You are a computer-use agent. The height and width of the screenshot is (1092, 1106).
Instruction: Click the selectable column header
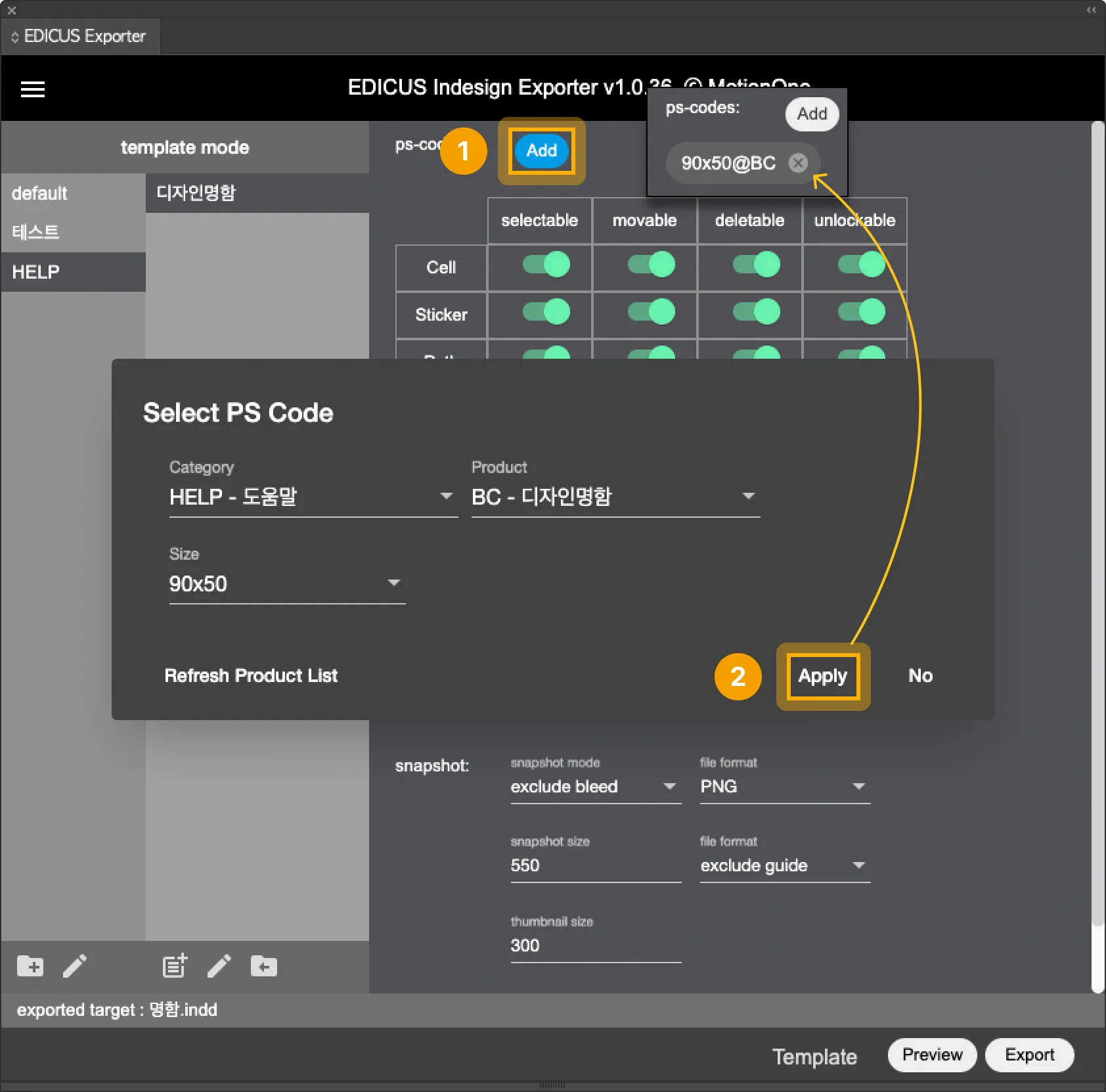[539, 220]
